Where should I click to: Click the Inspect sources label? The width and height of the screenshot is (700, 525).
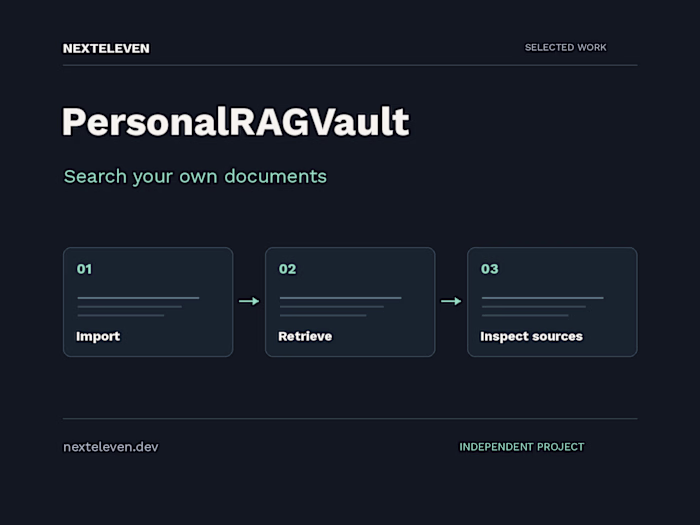click(531, 336)
